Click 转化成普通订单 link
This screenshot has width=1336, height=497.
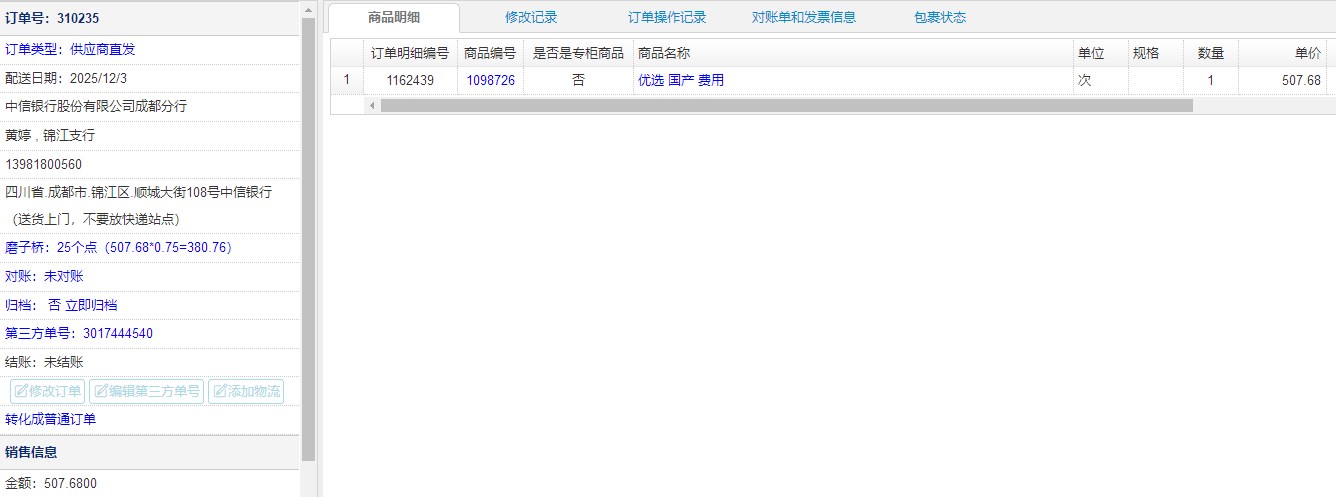[51, 419]
